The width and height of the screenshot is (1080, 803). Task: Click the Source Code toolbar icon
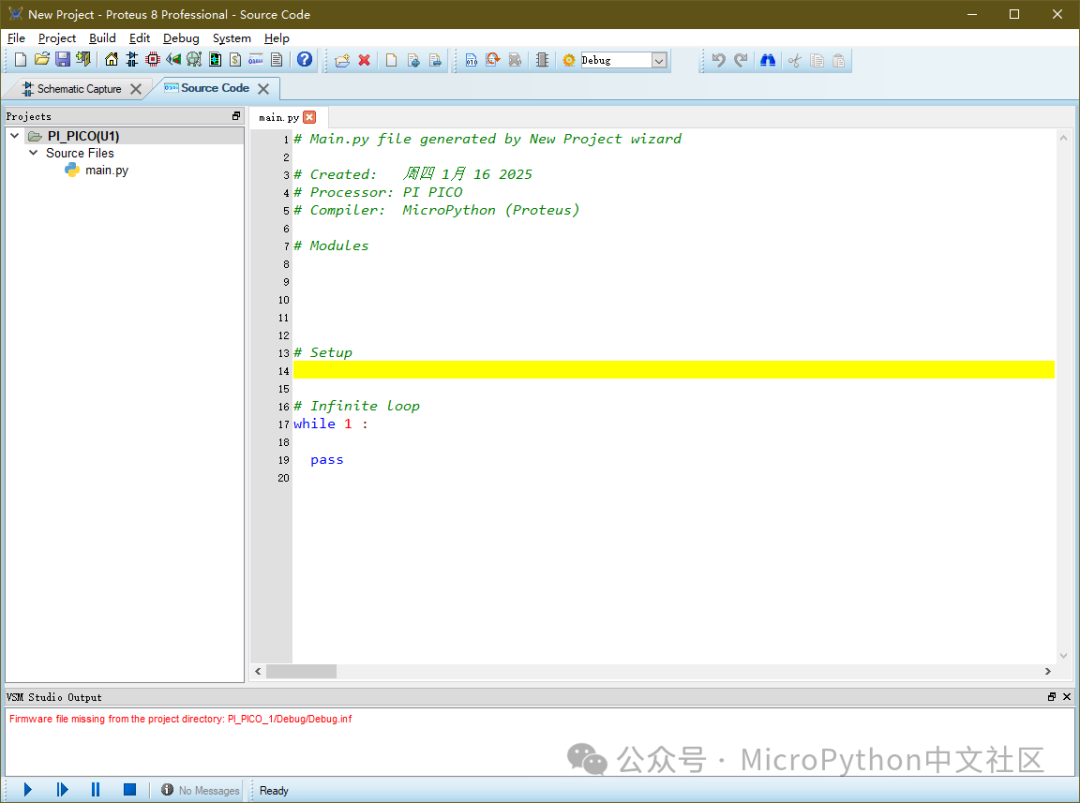click(256, 60)
